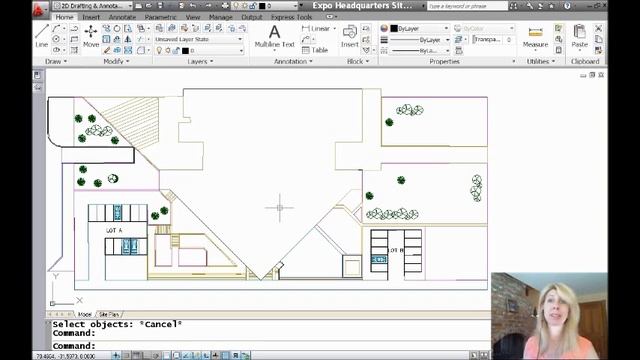Click the black layer color swatch in Layers
The width and height of the screenshot is (640, 360).
(185, 51)
